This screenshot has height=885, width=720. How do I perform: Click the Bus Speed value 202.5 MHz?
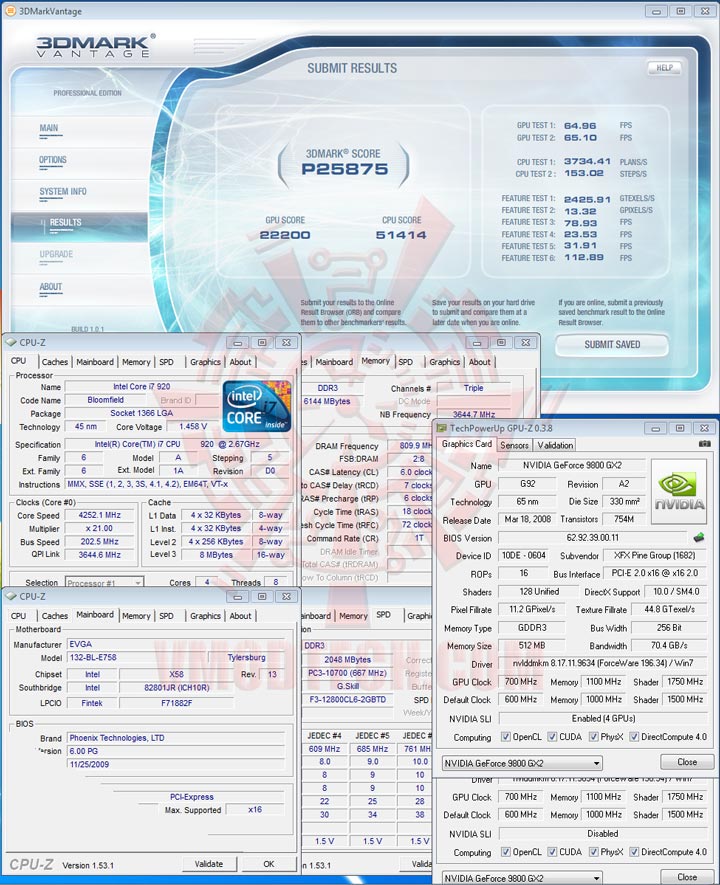point(99,541)
